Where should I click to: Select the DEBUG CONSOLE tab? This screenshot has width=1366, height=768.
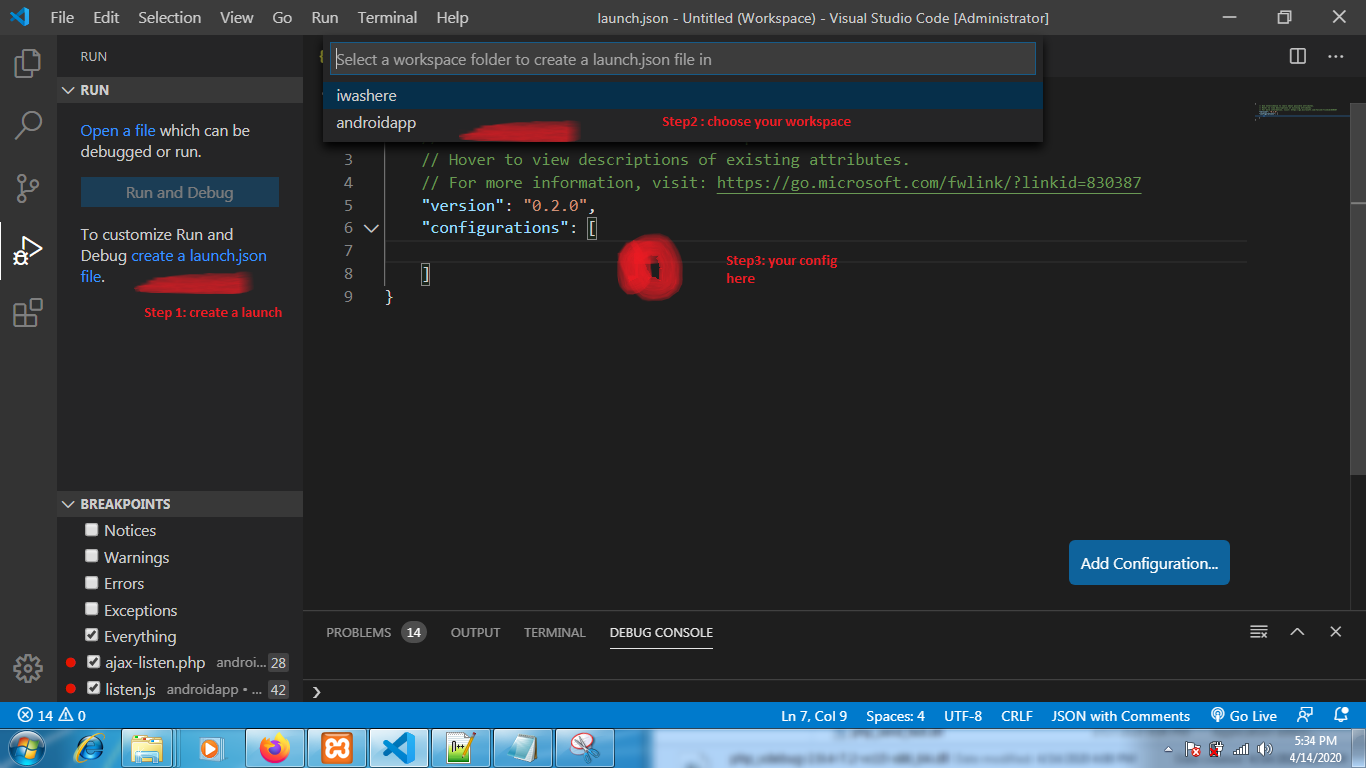[661, 632]
